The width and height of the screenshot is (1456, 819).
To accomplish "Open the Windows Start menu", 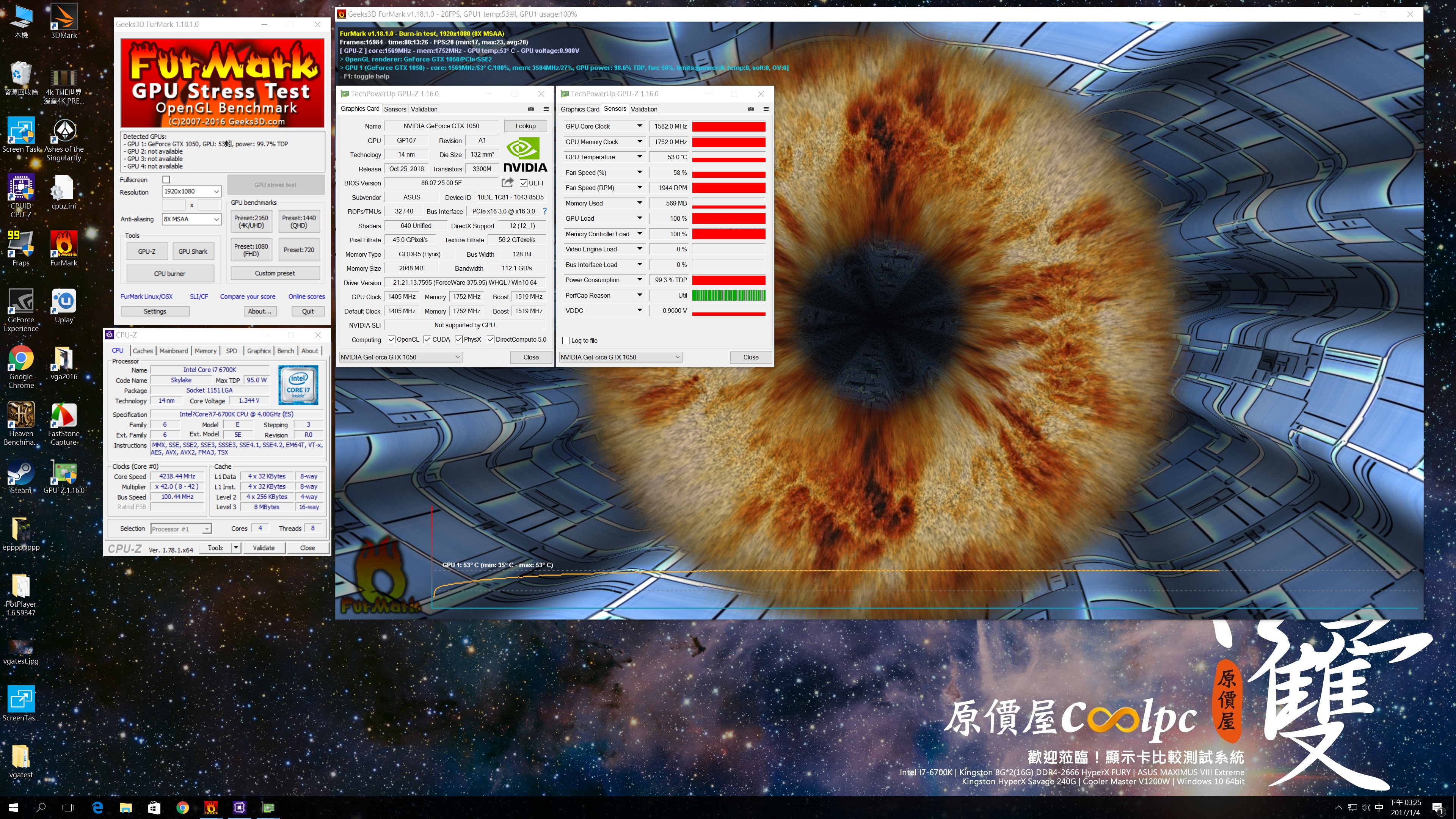I will click(14, 808).
